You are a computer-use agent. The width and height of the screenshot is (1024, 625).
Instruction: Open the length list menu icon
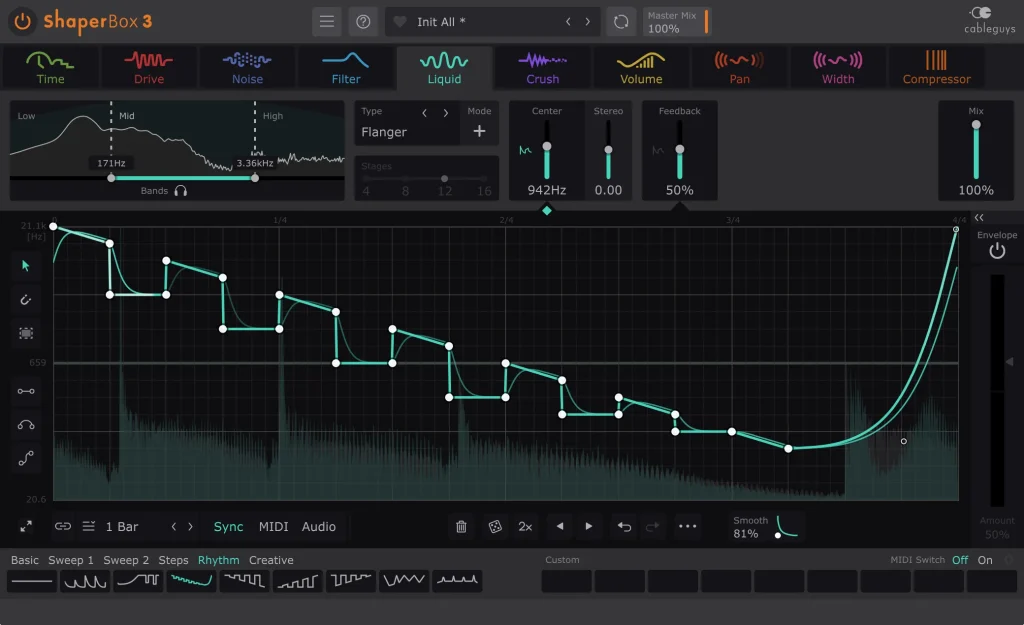89,526
